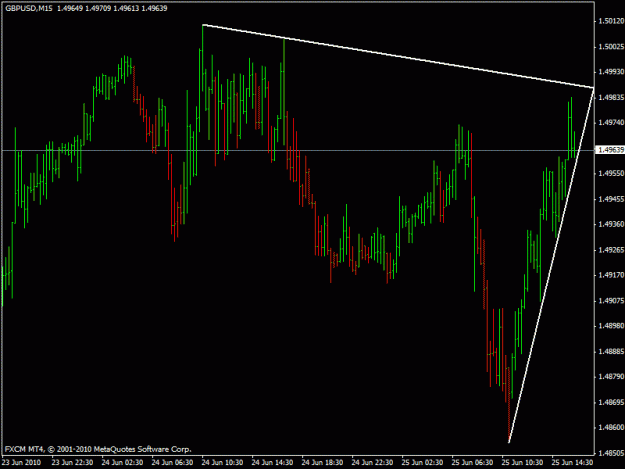Click the 23 Jun 2010 time label
The height and width of the screenshot is (469, 625).
[21, 463]
